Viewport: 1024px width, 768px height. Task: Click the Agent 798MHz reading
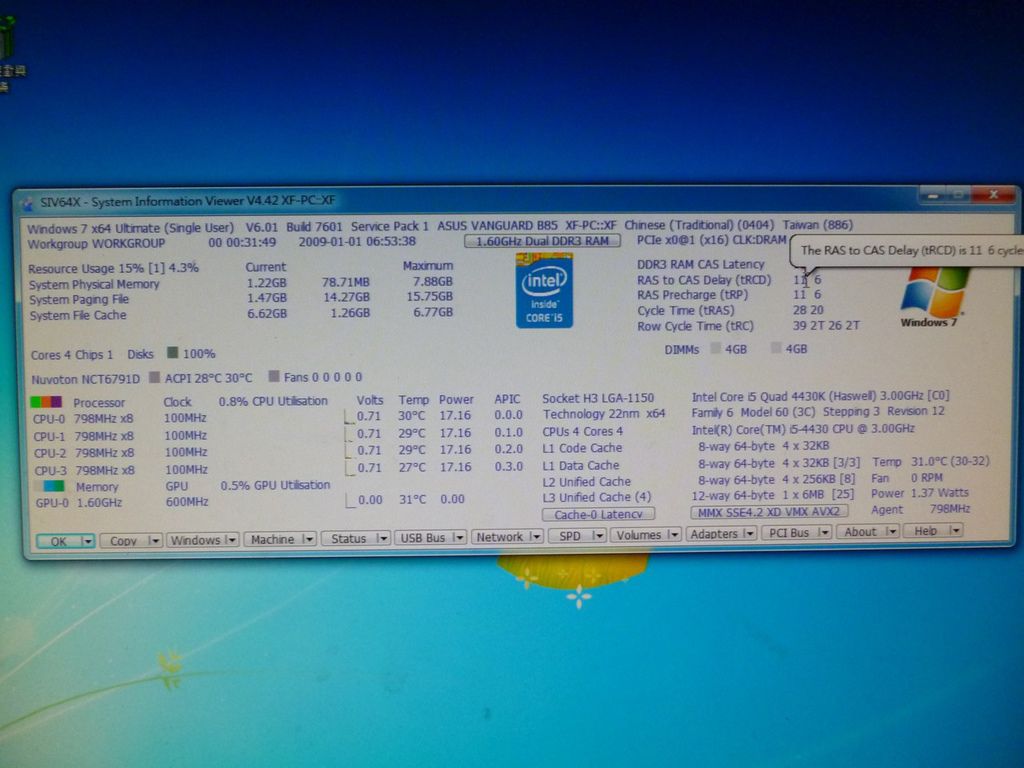pos(920,509)
